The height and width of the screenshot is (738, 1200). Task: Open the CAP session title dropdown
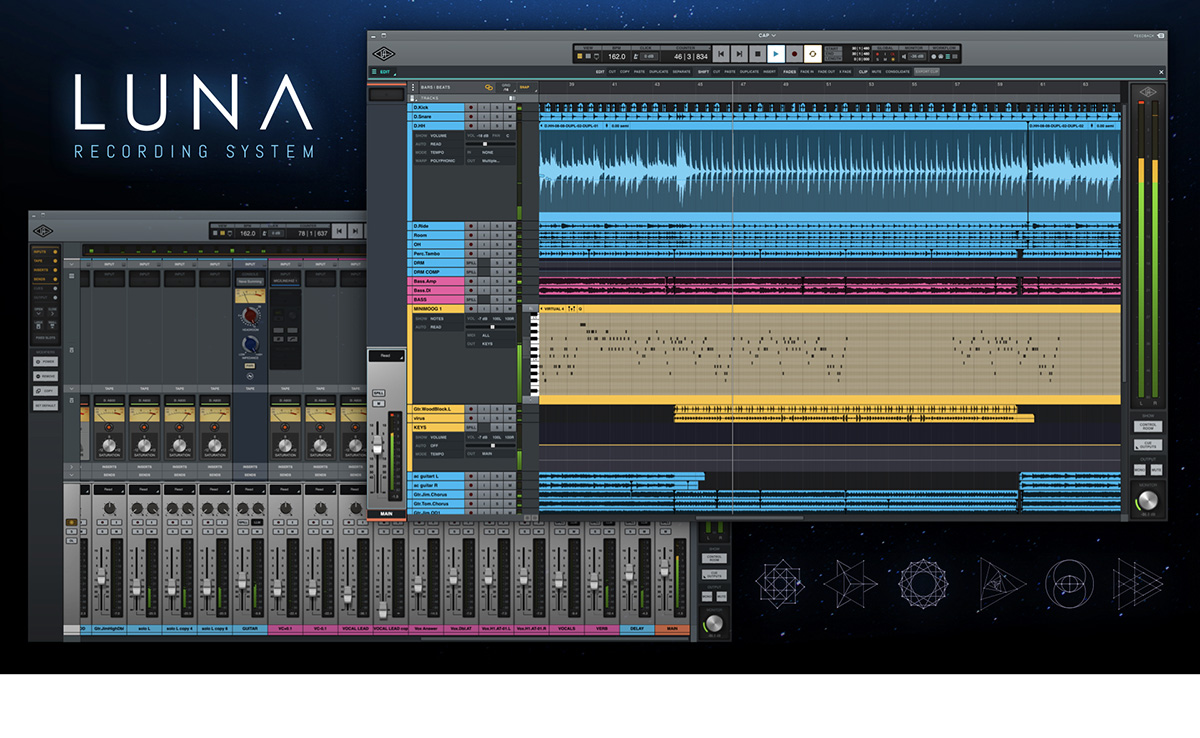(766, 35)
